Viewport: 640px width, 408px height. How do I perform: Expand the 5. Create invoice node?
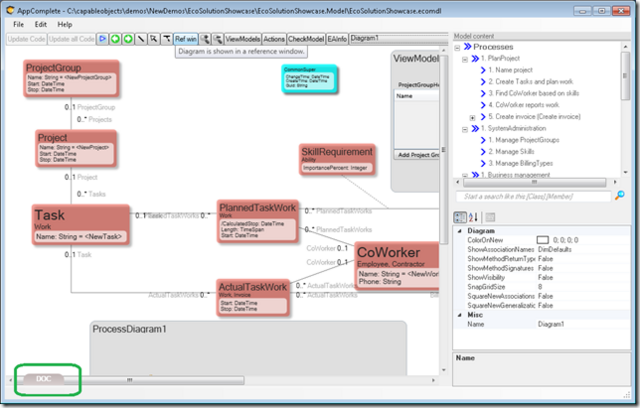(x=472, y=118)
